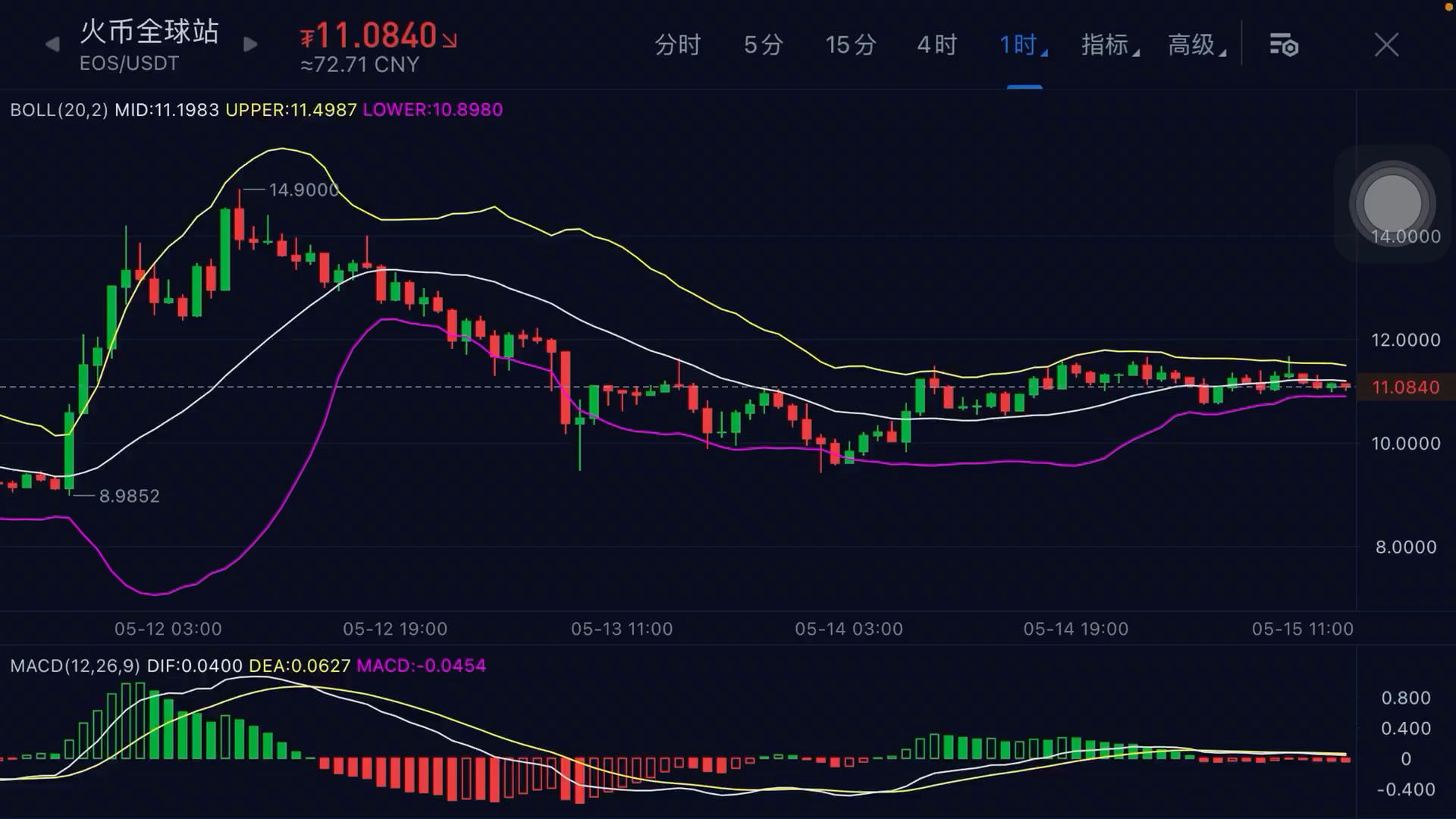
Task: Tap the MACD:-0.0454 value
Action: point(422,666)
